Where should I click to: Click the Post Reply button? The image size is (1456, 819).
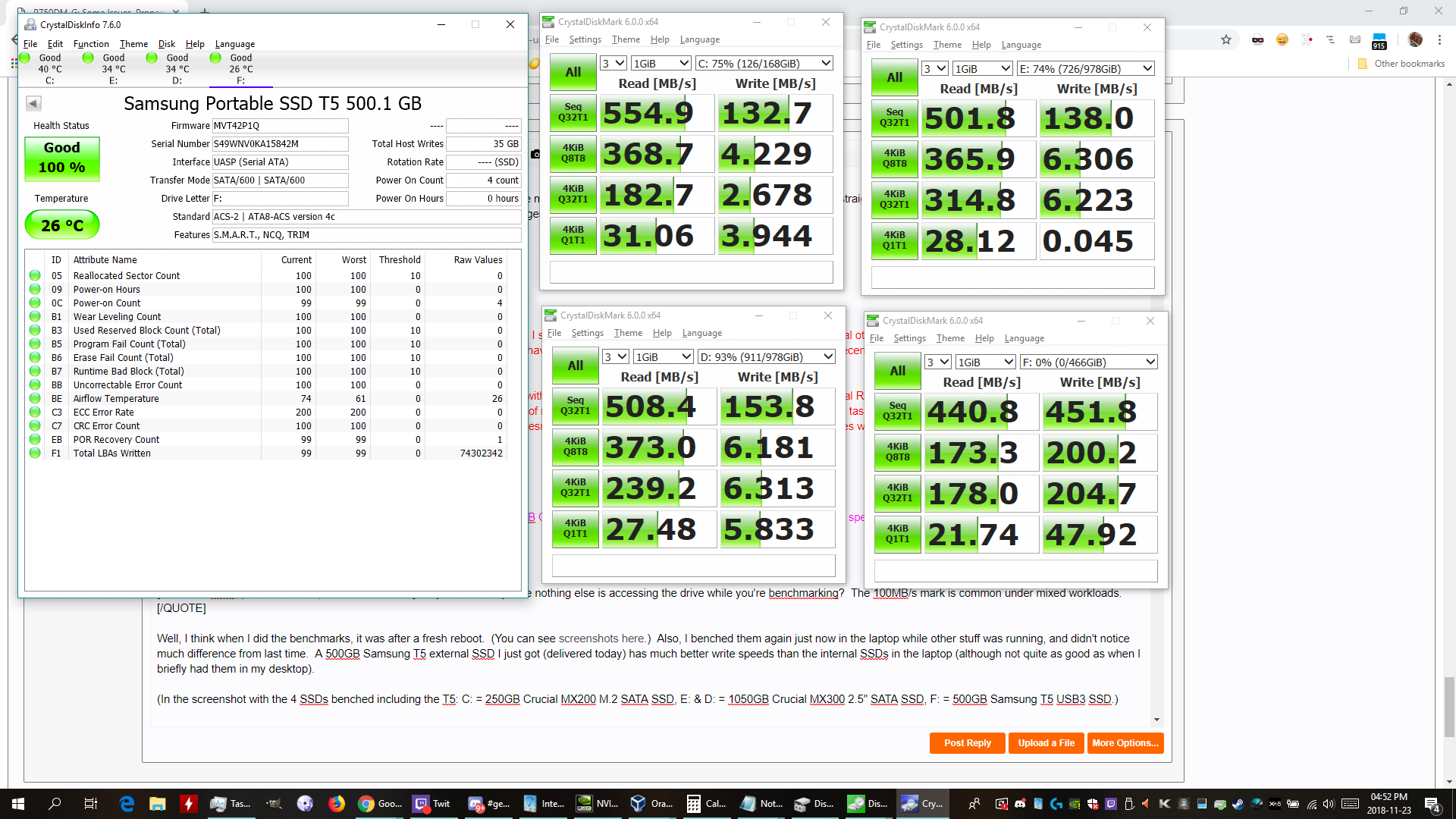[967, 743]
